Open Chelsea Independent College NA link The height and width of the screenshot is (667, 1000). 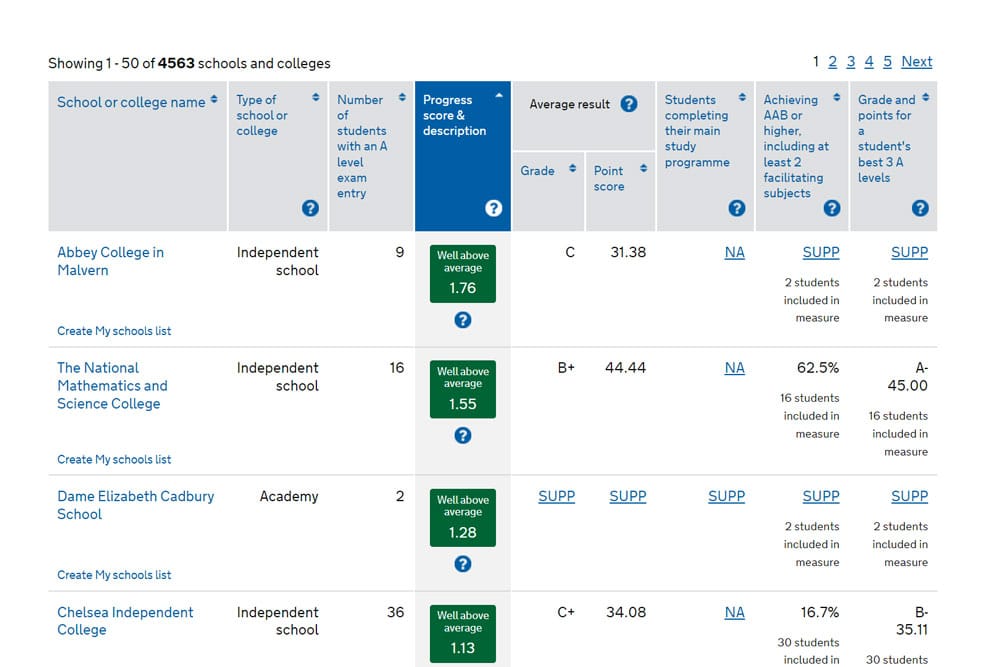tap(734, 612)
